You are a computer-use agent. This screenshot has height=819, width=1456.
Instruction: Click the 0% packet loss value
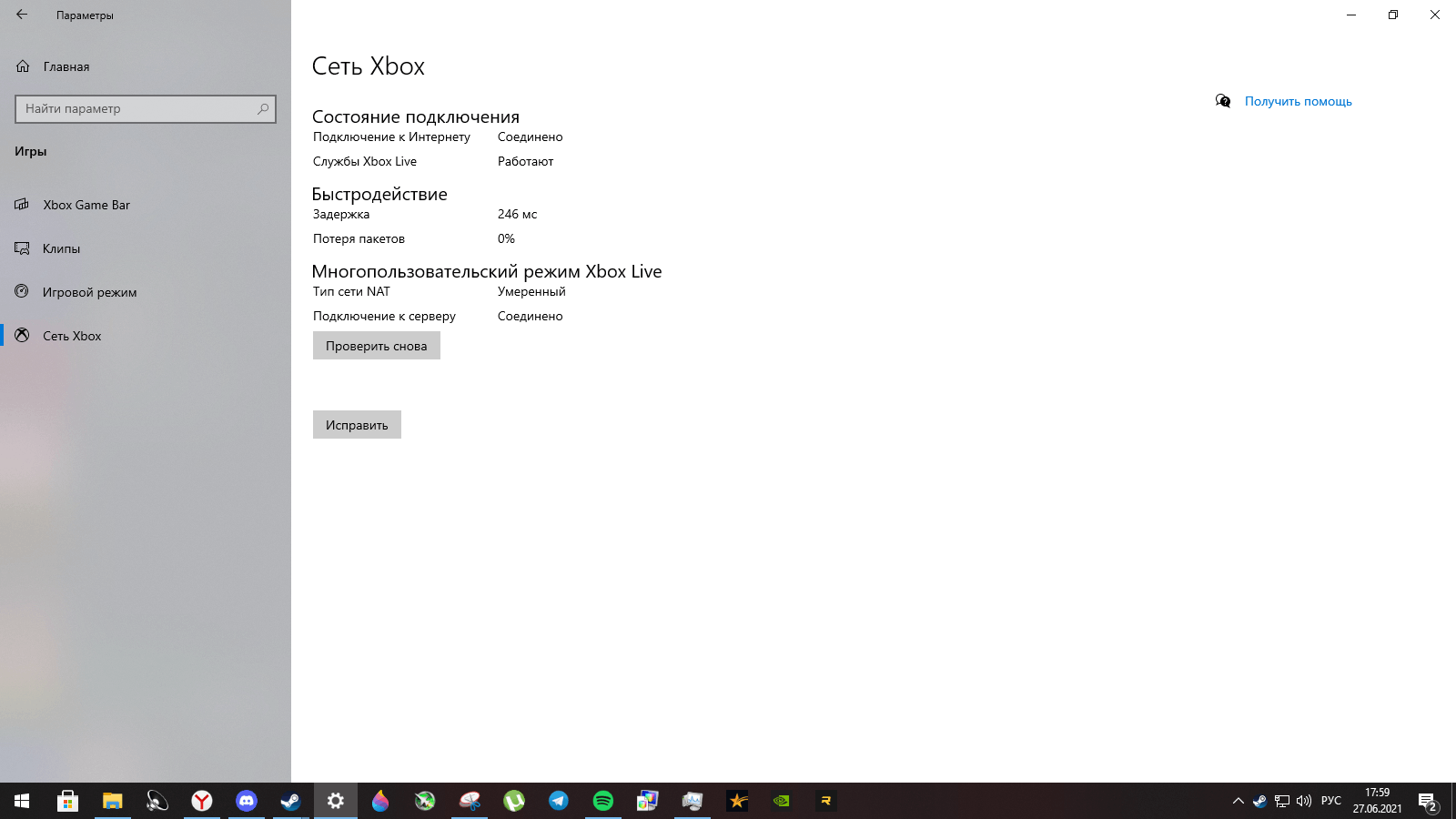(506, 239)
